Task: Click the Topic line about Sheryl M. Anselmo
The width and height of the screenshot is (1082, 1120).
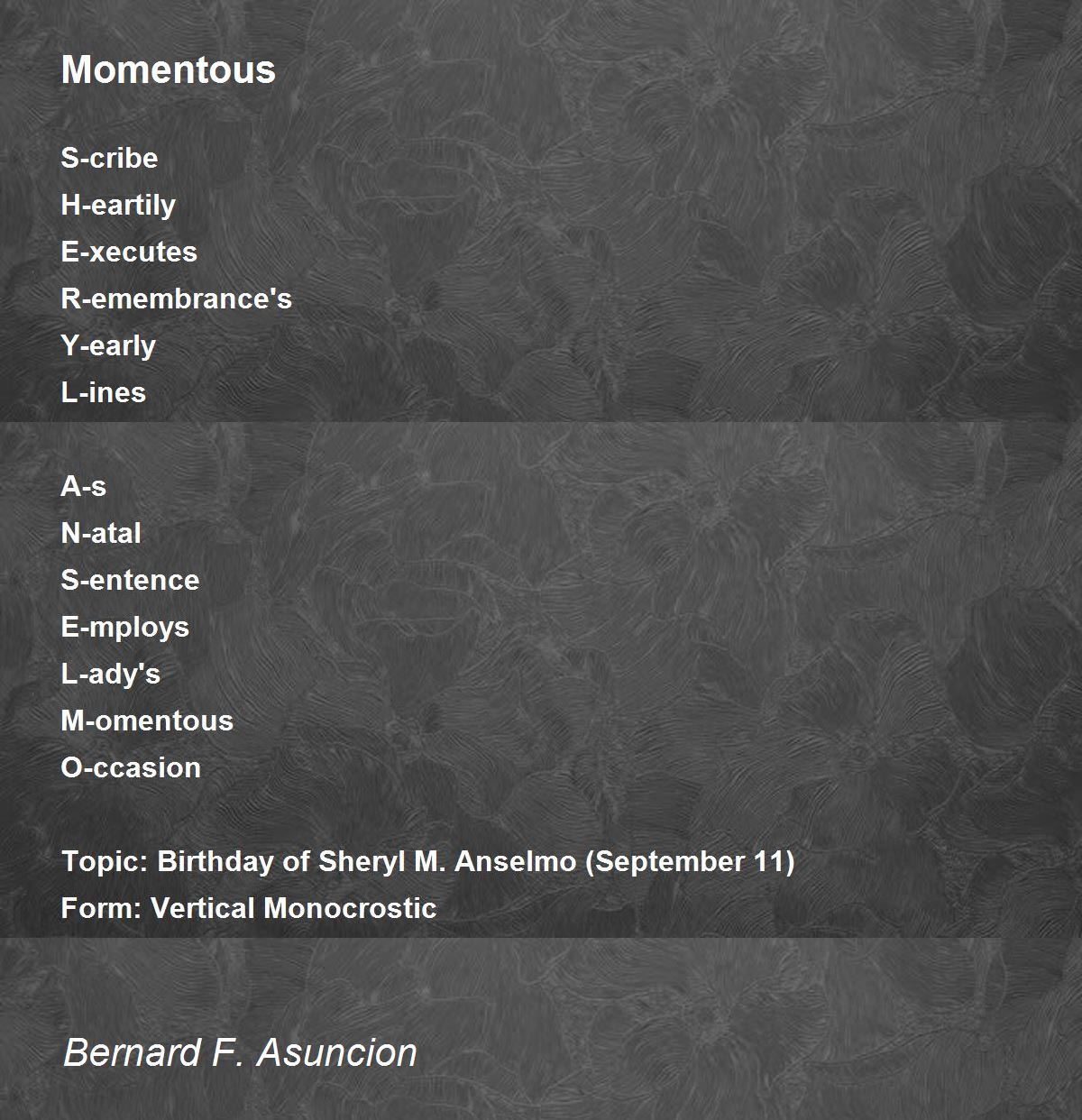Action: coord(427,861)
